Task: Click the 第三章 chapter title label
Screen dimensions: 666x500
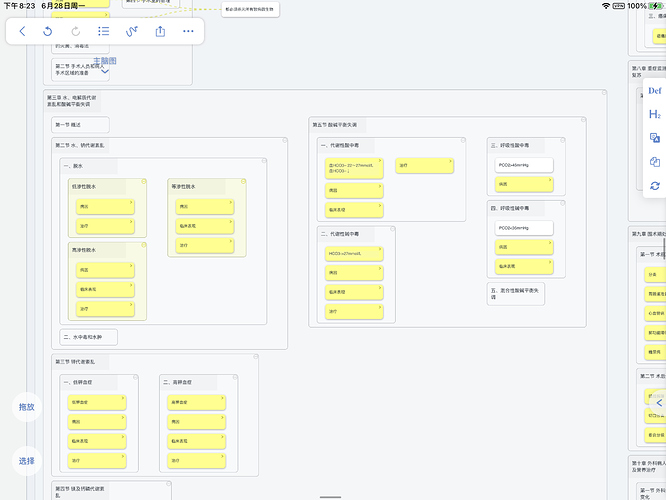Action: tap(71, 101)
